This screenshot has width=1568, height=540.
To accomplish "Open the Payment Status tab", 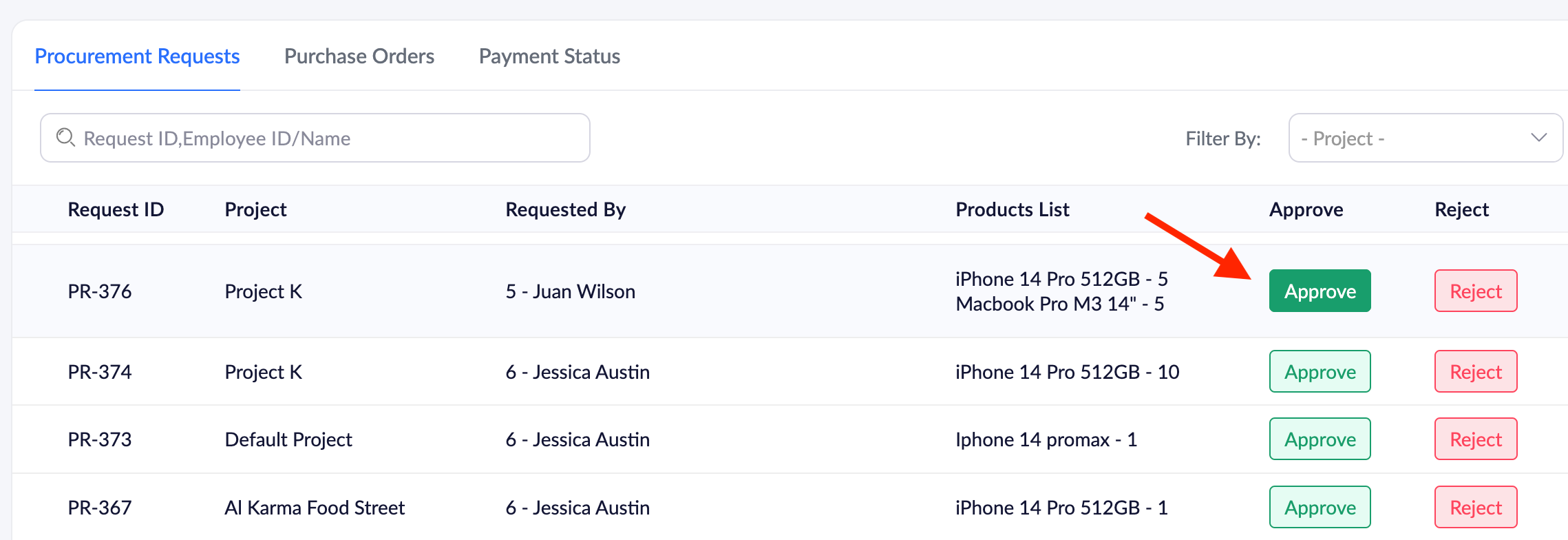I will pos(549,56).
